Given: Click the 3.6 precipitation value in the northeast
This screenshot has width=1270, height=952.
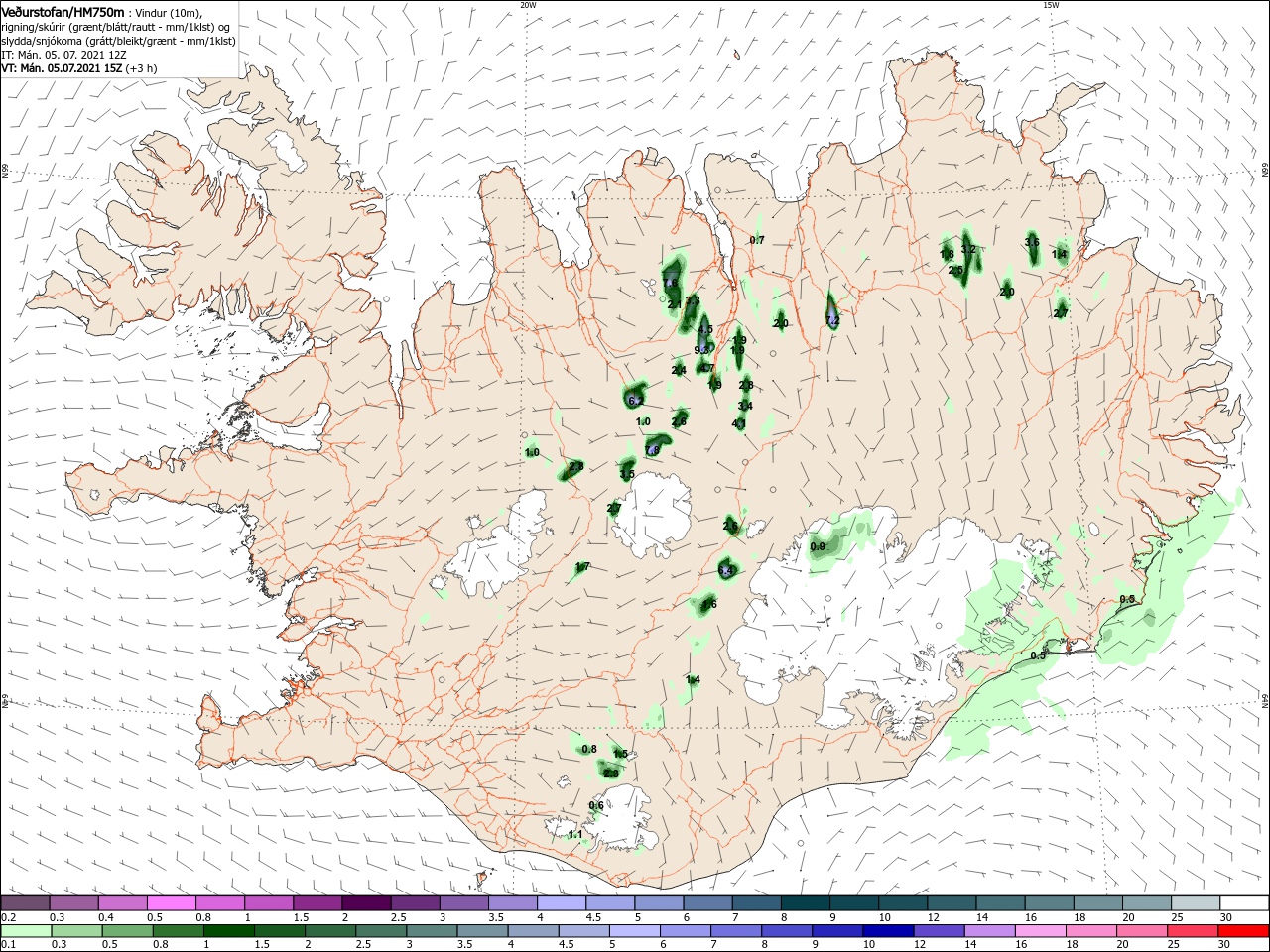Looking at the screenshot, I should [1032, 242].
